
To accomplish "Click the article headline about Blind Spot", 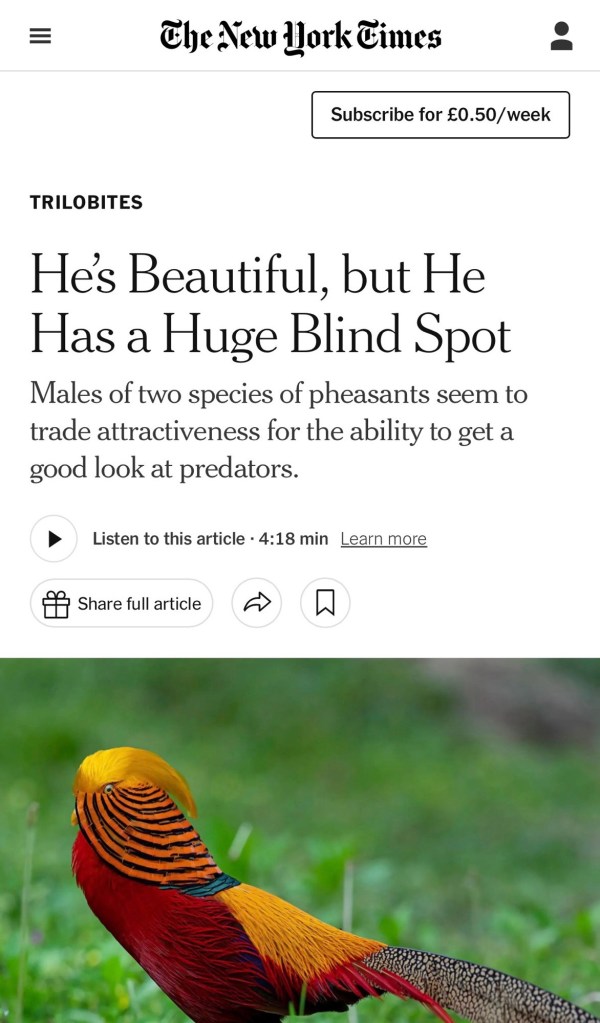I will point(270,304).
